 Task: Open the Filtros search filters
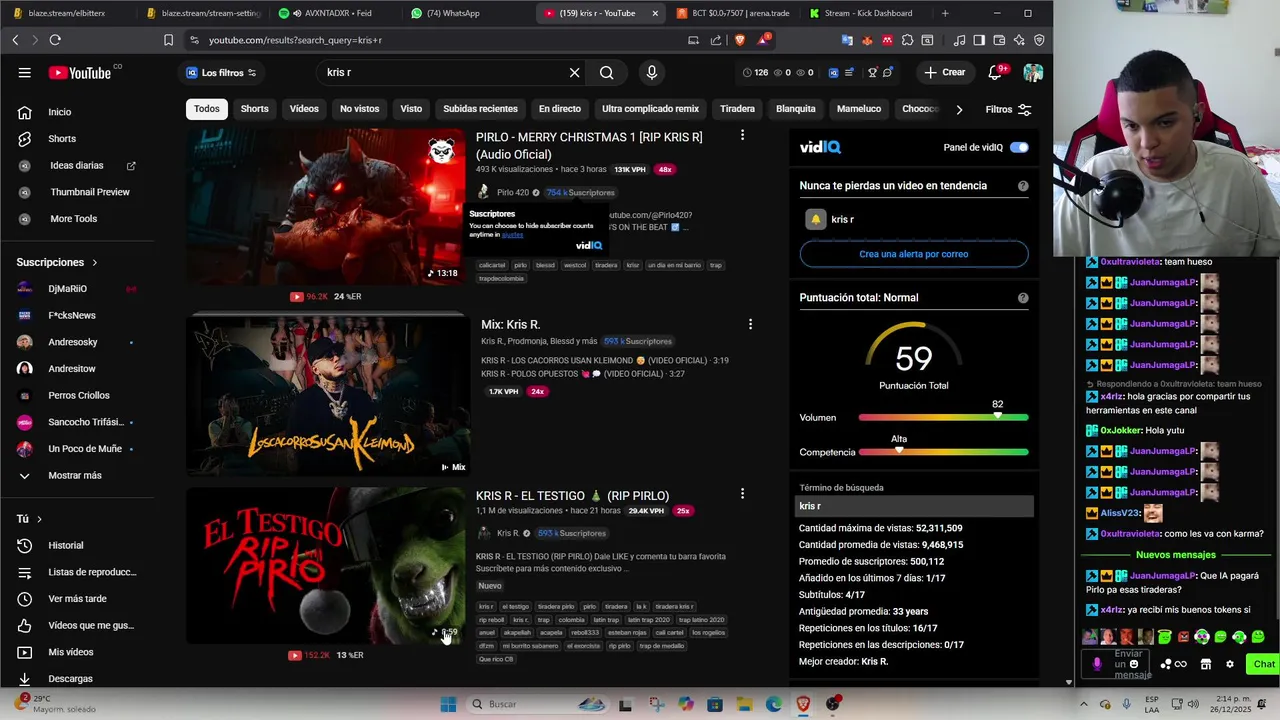click(x=1007, y=109)
